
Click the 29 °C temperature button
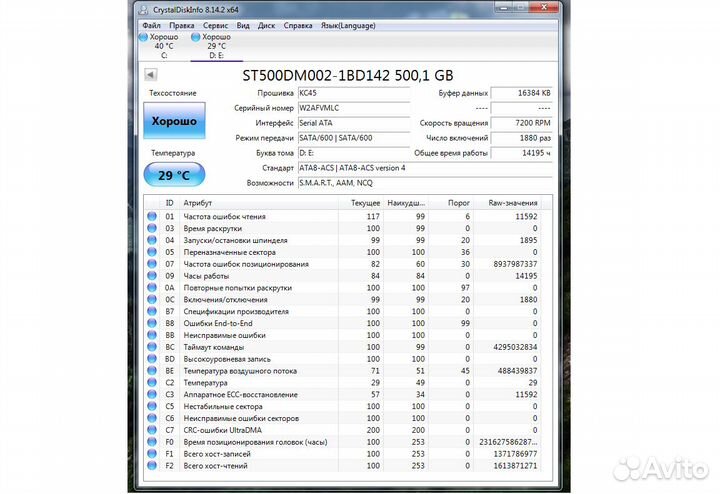pos(174,175)
